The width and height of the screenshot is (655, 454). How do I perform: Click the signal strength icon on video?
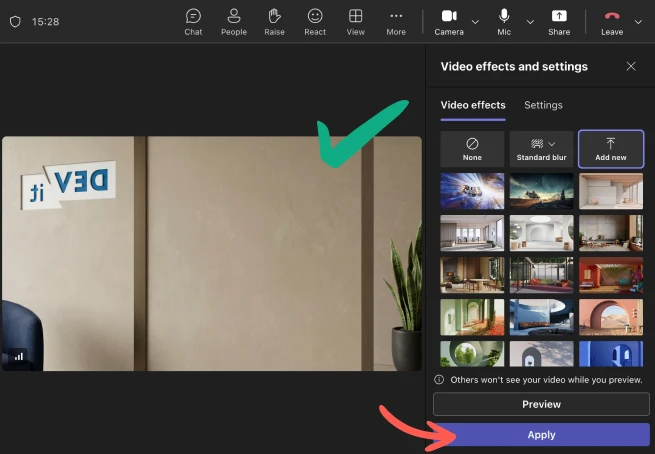[18, 357]
